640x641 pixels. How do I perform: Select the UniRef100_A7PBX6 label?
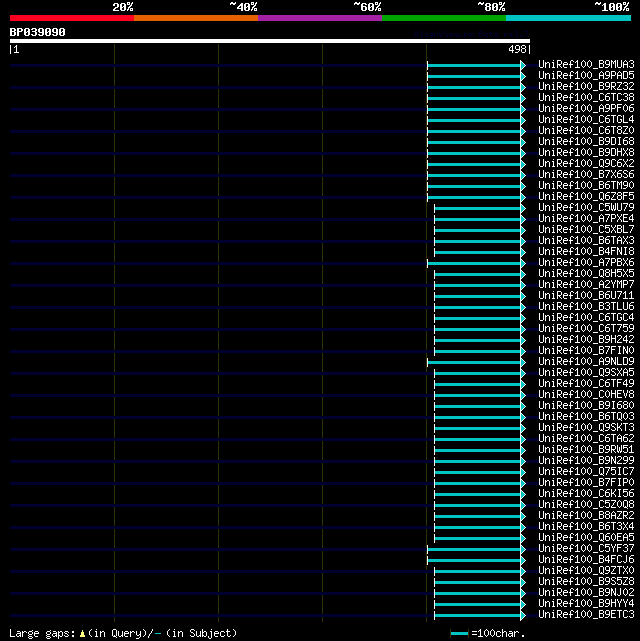pos(586,262)
